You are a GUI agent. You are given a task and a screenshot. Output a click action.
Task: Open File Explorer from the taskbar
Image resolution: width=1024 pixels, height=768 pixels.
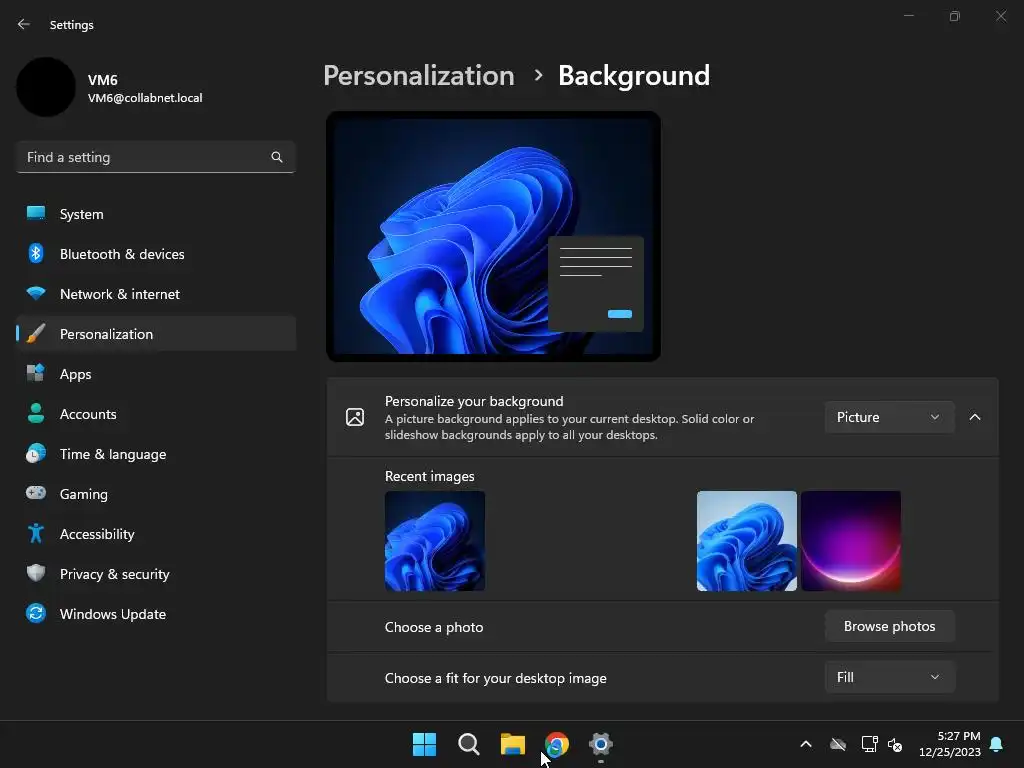click(513, 744)
